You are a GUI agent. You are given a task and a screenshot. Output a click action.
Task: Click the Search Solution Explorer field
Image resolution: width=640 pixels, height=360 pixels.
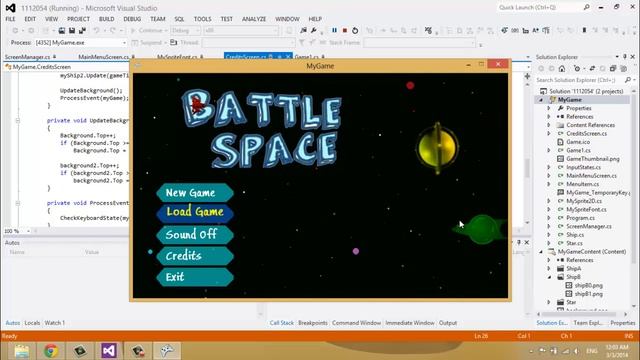coord(580,80)
